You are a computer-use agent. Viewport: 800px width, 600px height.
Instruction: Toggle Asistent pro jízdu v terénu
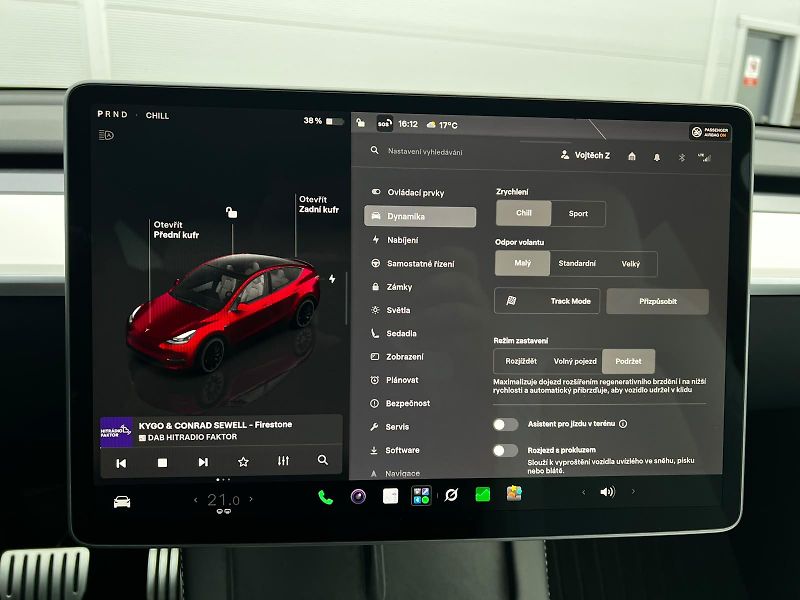click(506, 424)
